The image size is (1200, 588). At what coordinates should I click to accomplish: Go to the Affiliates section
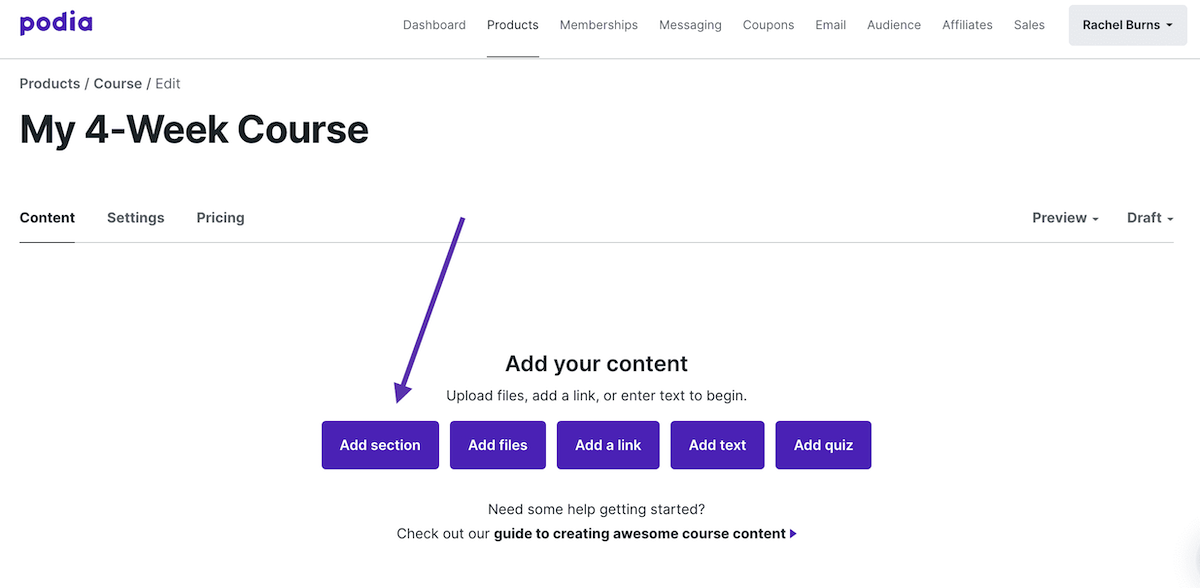tap(966, 24)
